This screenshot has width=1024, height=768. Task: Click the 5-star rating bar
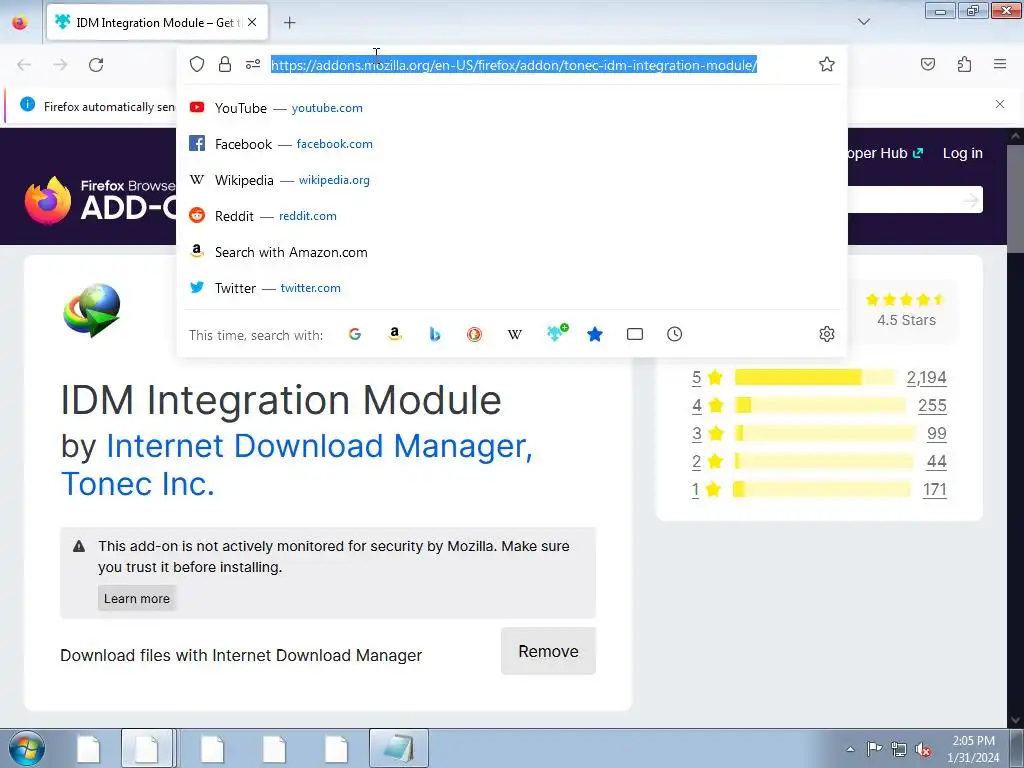pos(815,377)
